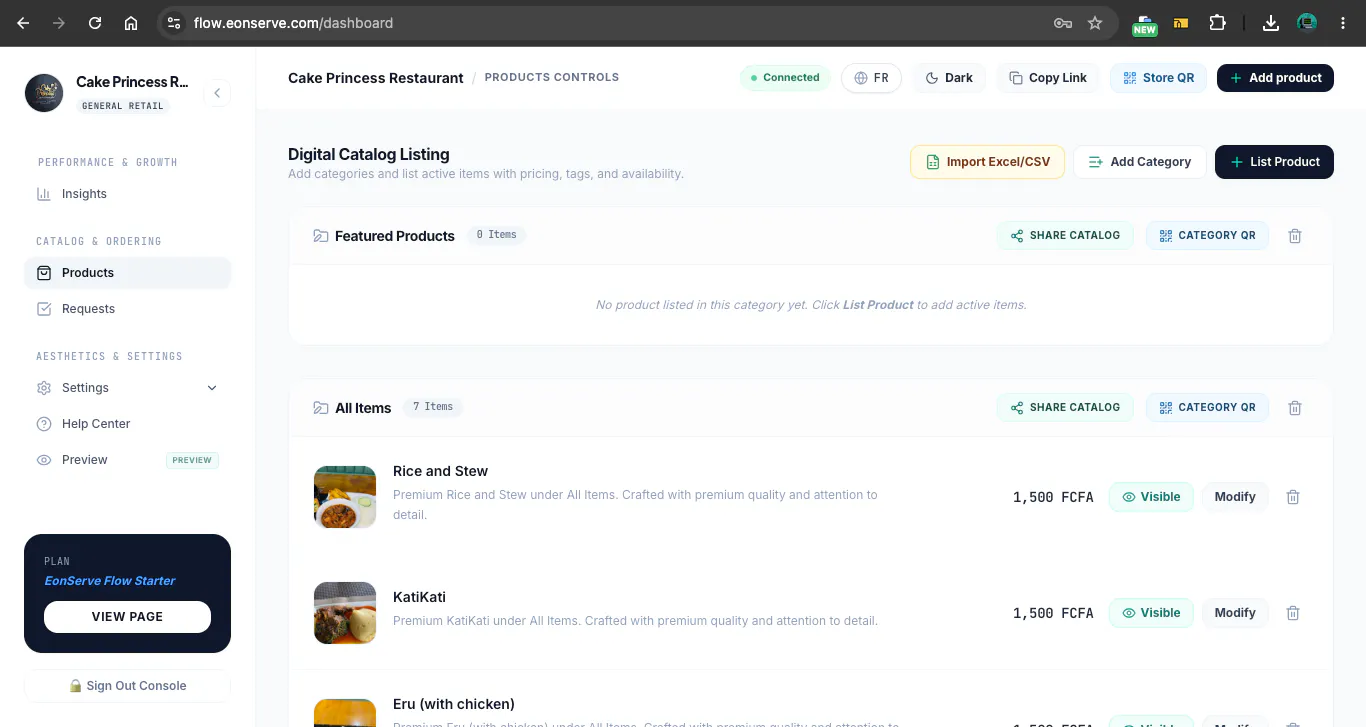
Task: Click Sign Out Console
Action: pyautogui.click(x=127, y=686)
